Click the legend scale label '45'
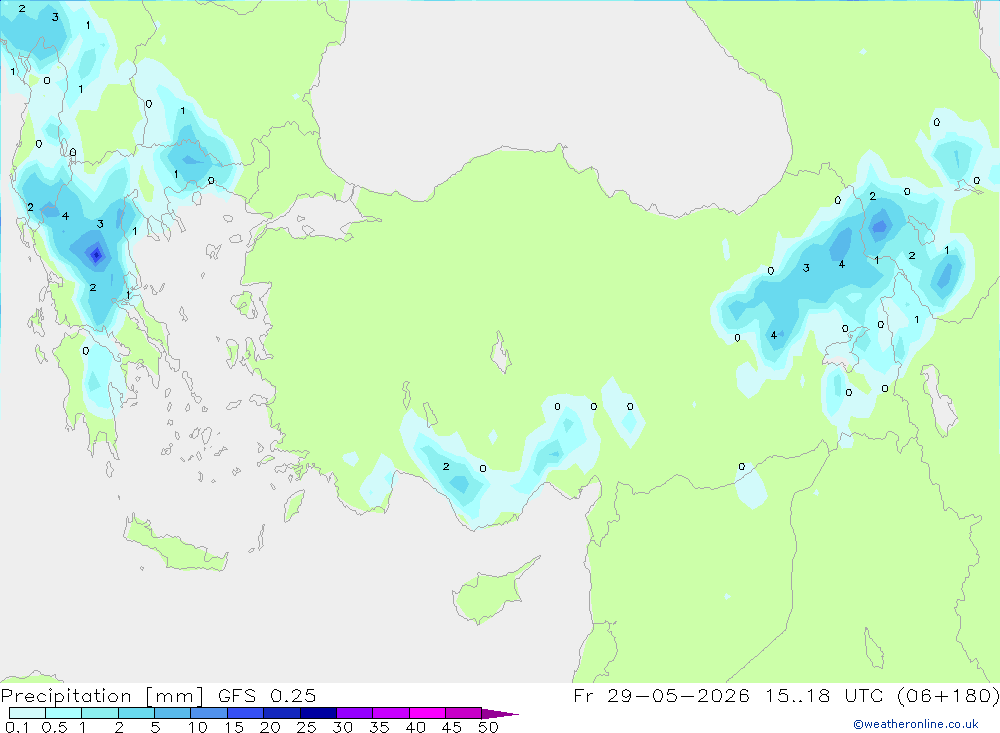The image size is (1000, 733). point(452,727)
